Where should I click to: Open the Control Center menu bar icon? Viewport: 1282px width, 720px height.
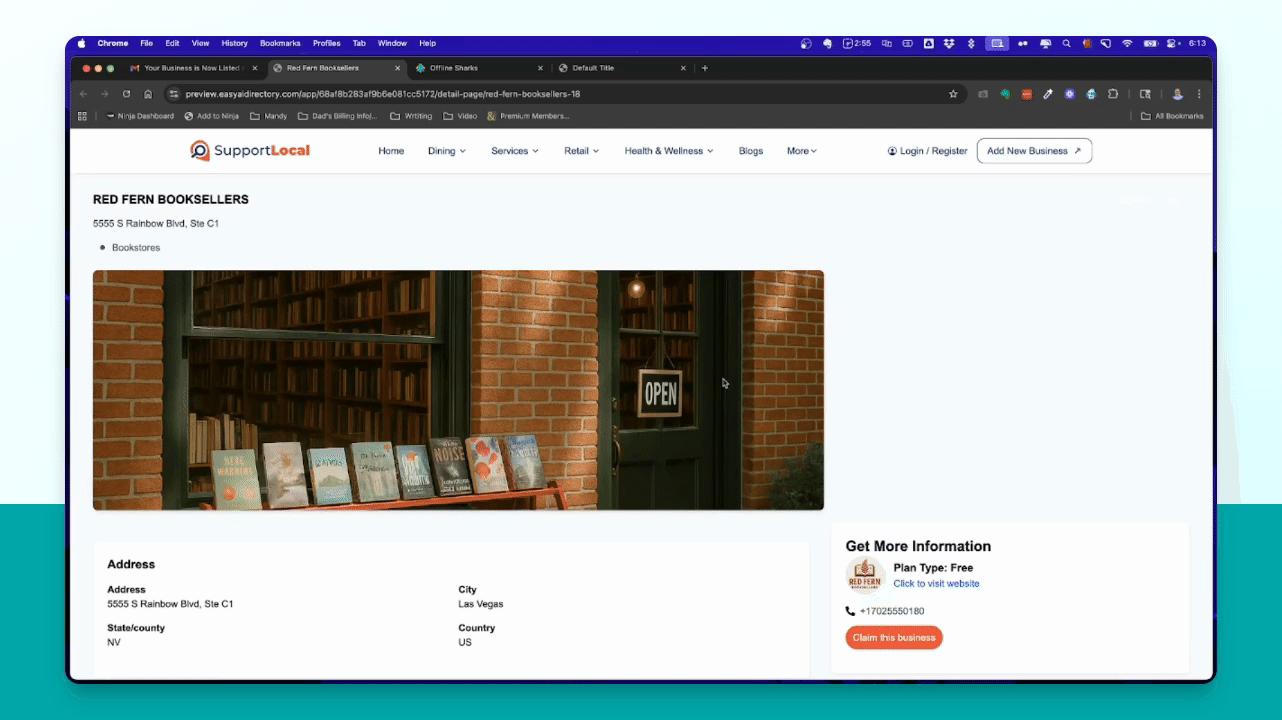(1172, 43)
